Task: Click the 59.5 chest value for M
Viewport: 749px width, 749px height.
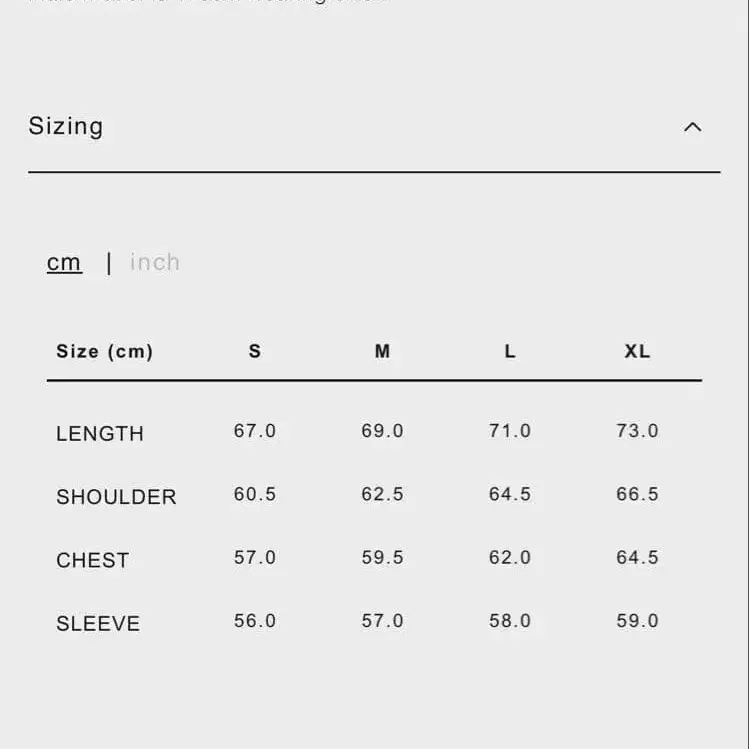Action: tap(382, 557)
